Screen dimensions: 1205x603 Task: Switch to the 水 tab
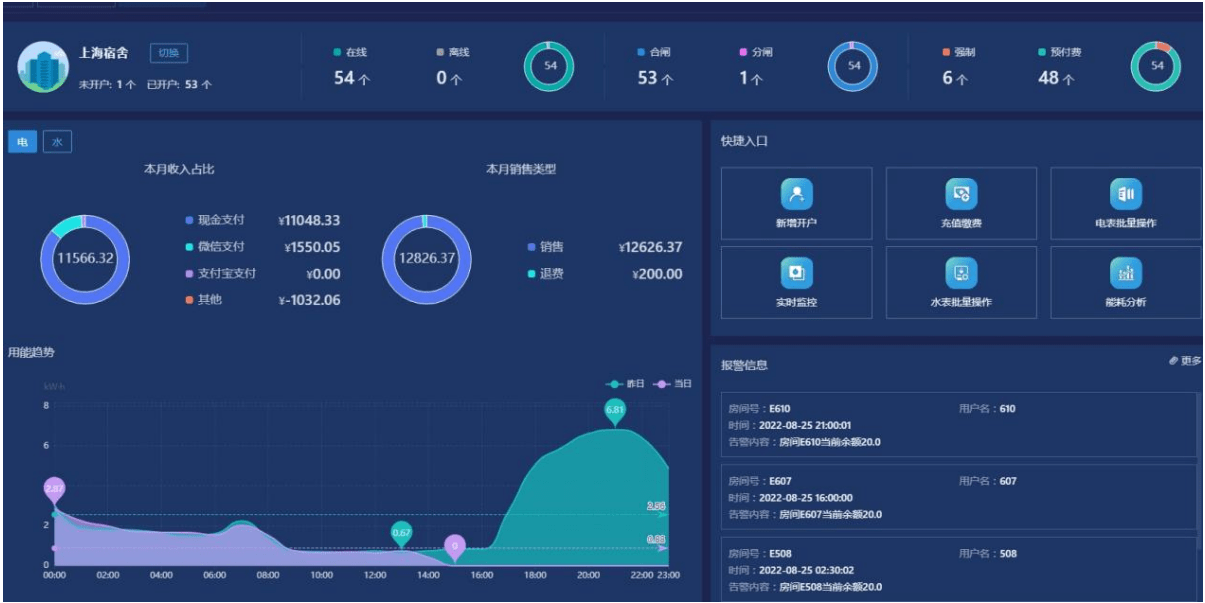(x=57, y=143)
